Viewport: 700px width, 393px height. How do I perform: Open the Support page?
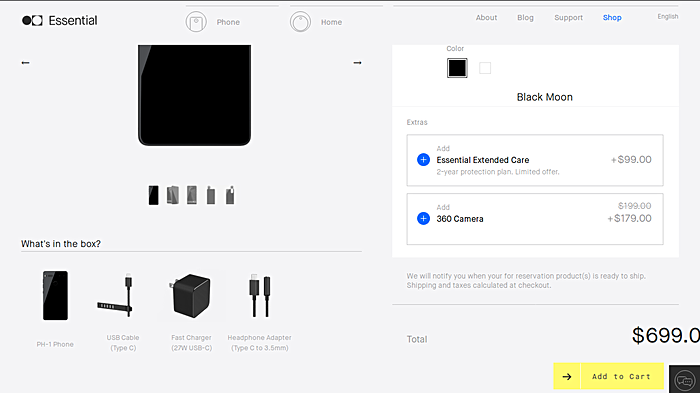[x=568, y=17]
